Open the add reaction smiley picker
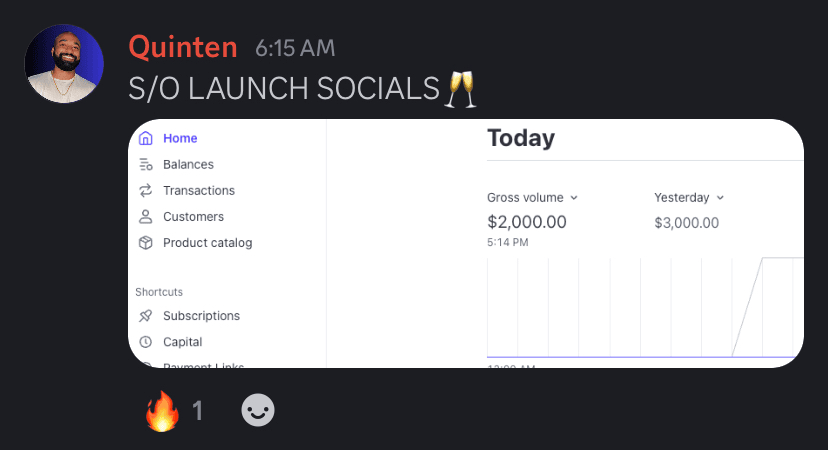The image size is (828, 450). coord(258,410)
